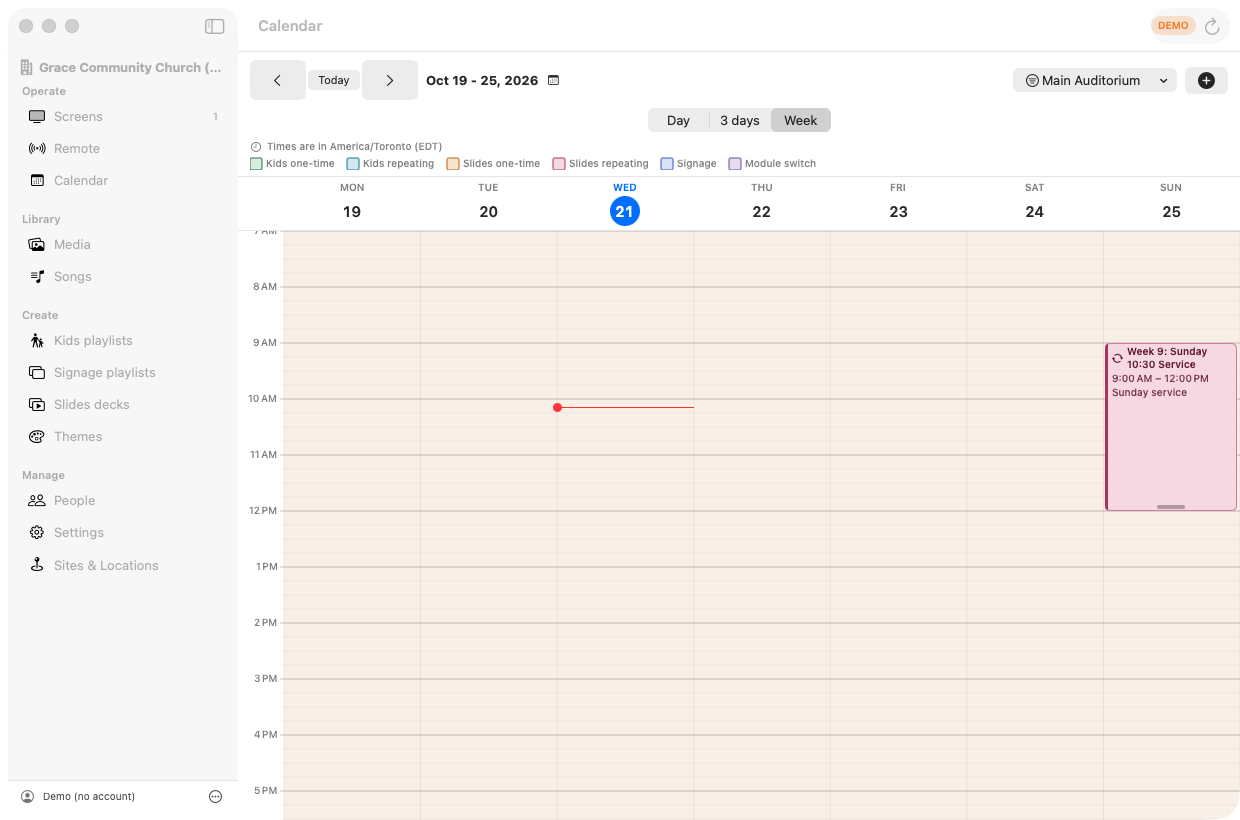Click the timezone America/Toronto notice
This screenshot has height=820, width=1240.
[346, 146]
